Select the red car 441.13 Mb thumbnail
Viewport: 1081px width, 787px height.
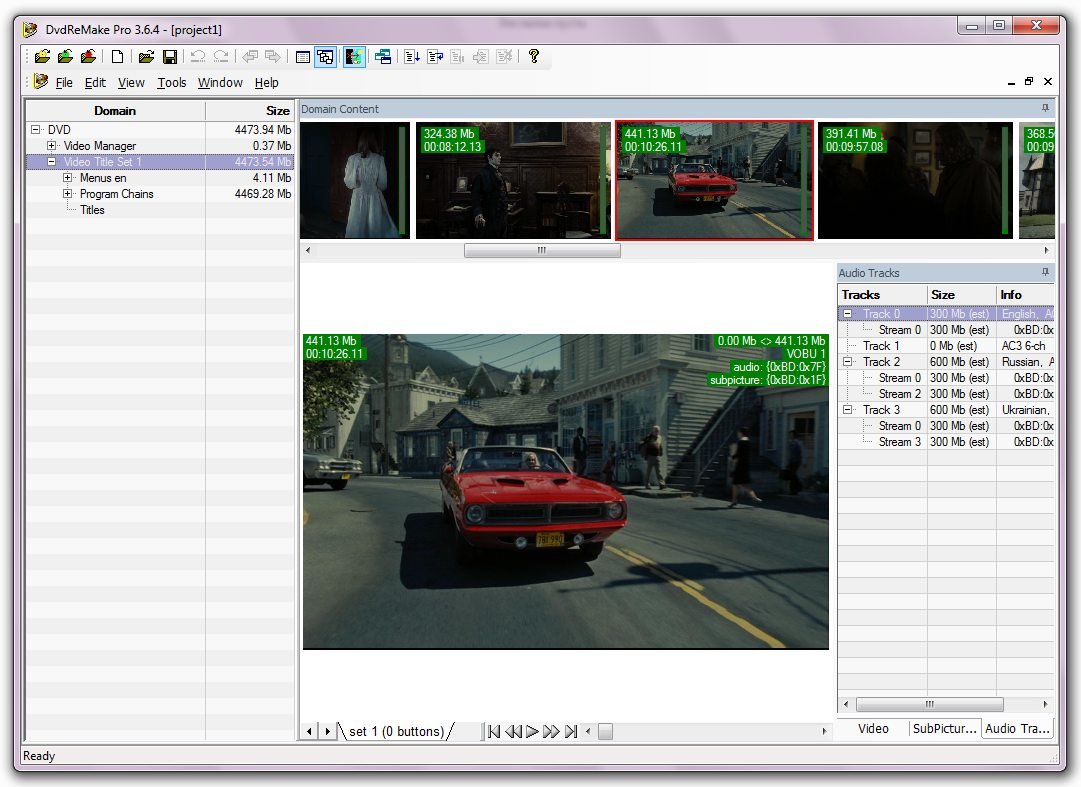(x=714, y=181)
